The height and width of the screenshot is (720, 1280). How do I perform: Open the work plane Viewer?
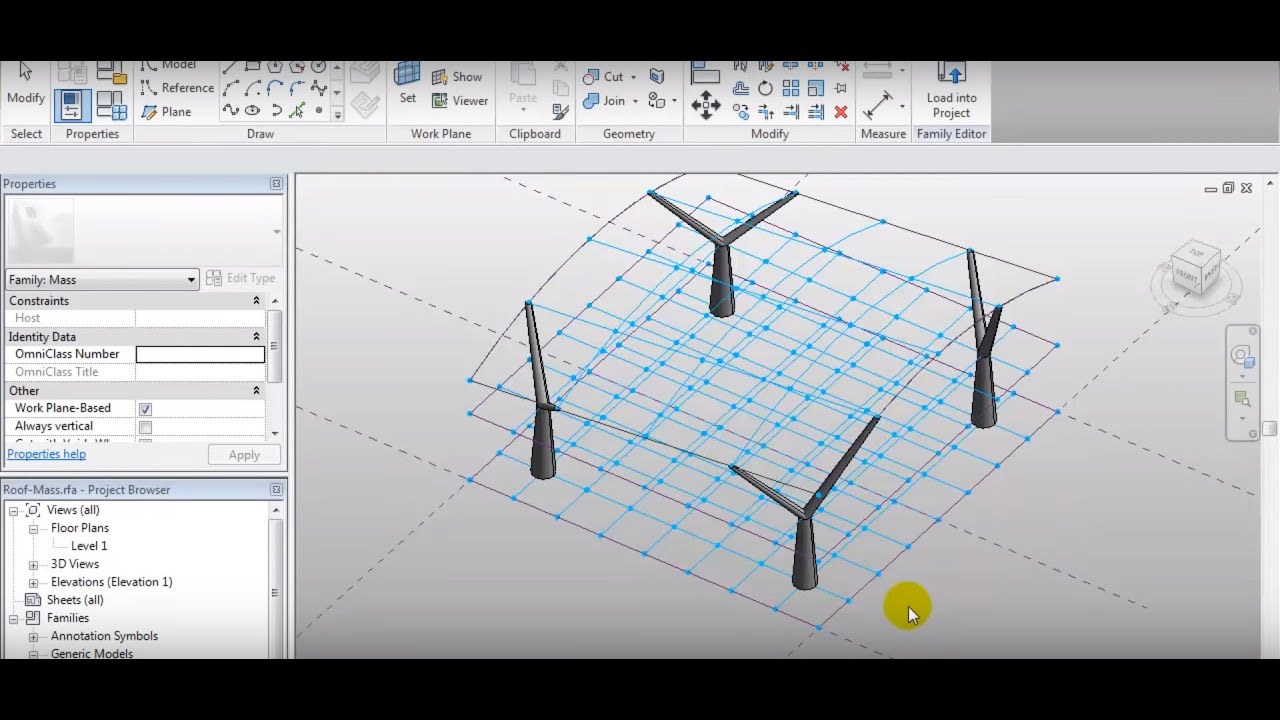pyautogui.click(x=460, y=100)
